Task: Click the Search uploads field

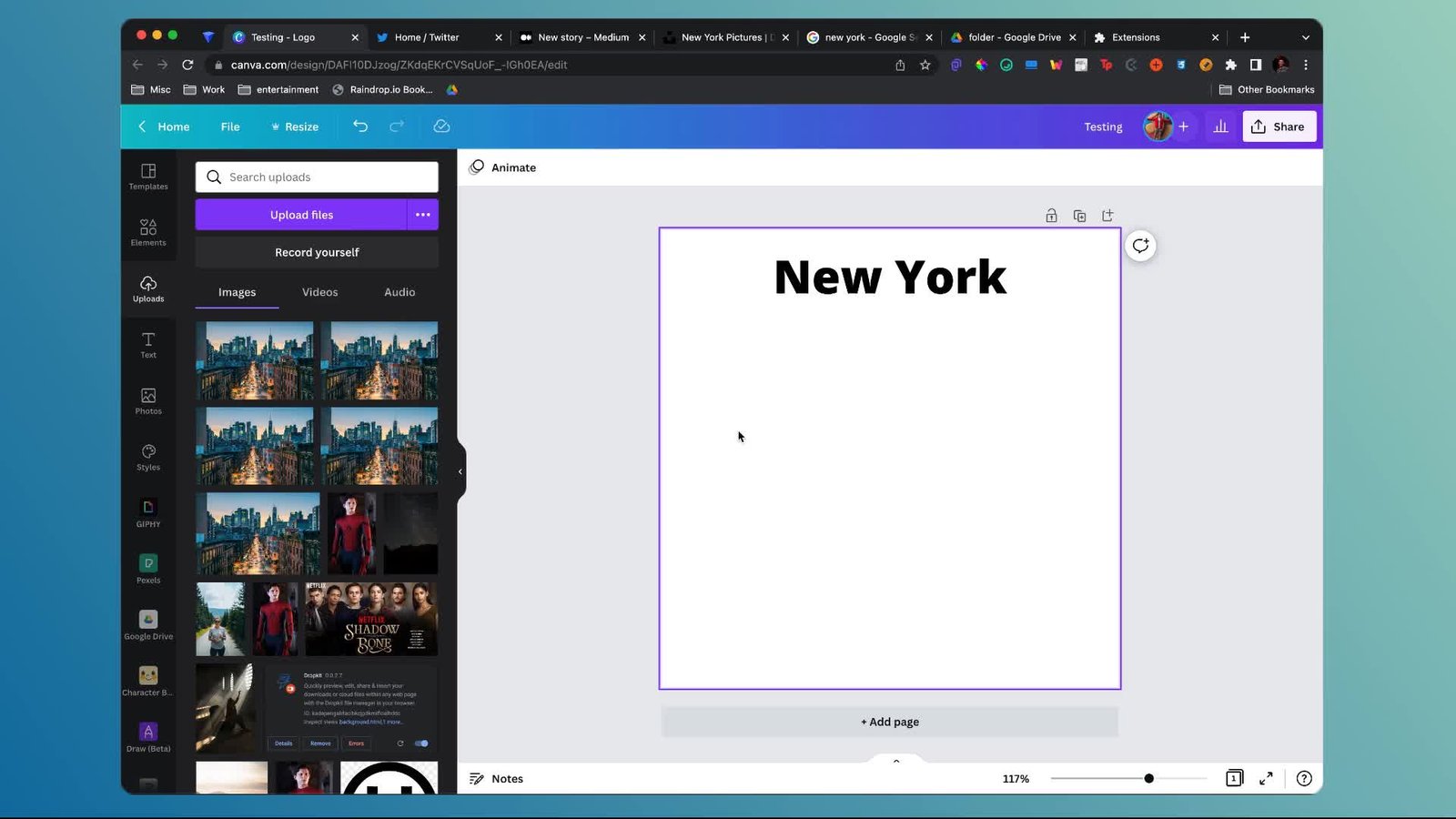Action: pos(317,177)
